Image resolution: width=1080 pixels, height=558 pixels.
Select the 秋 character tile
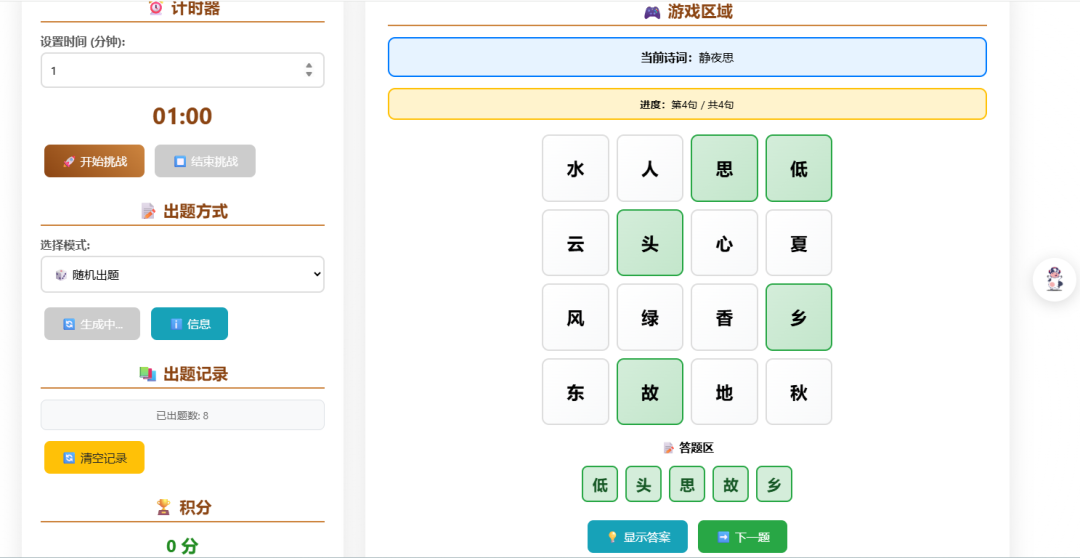(x=799, y=391)
